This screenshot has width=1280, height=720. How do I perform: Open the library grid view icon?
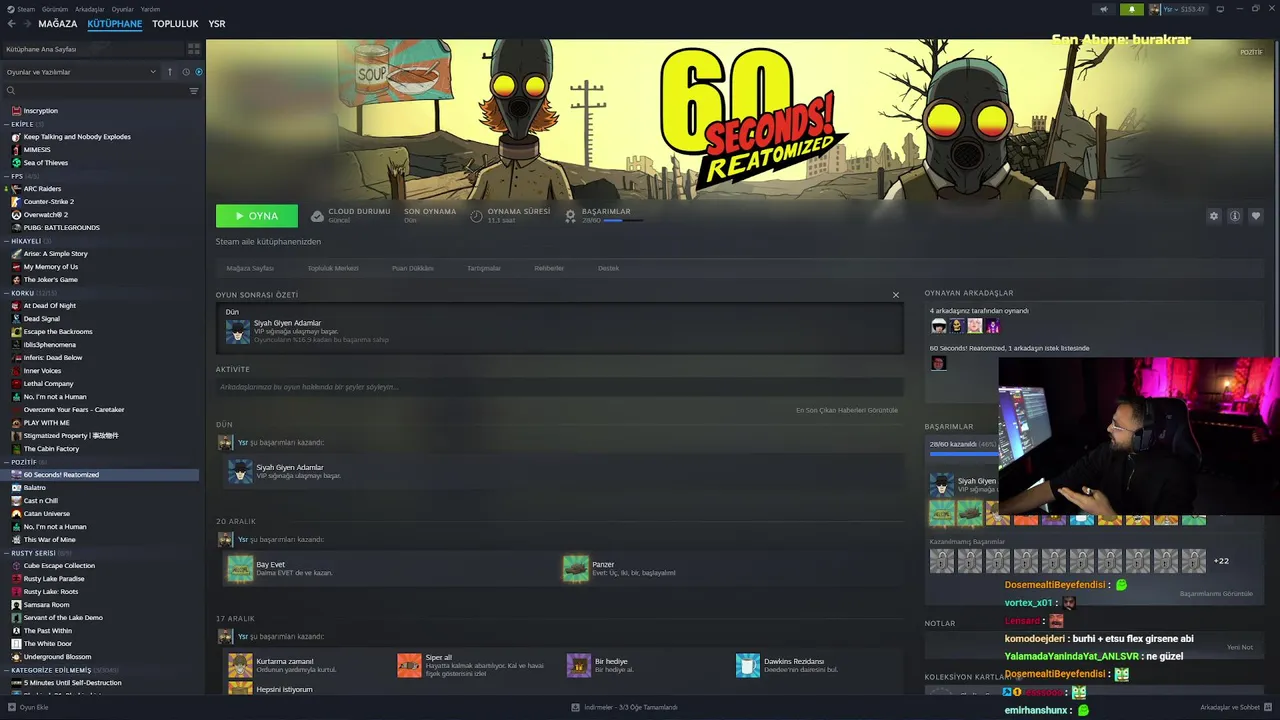coord(193,48)
